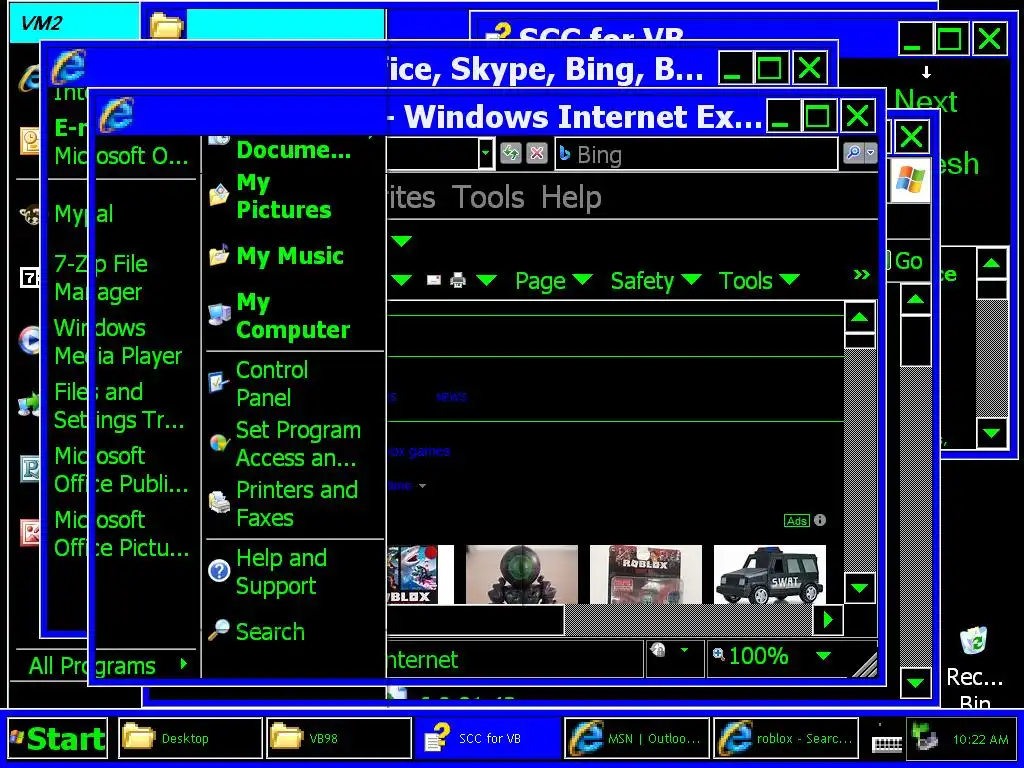Image resolution: width=1024 pixels, height=768 pixels.
Task: Click the protected mode security icon in status bar
Action: [658, 650]
